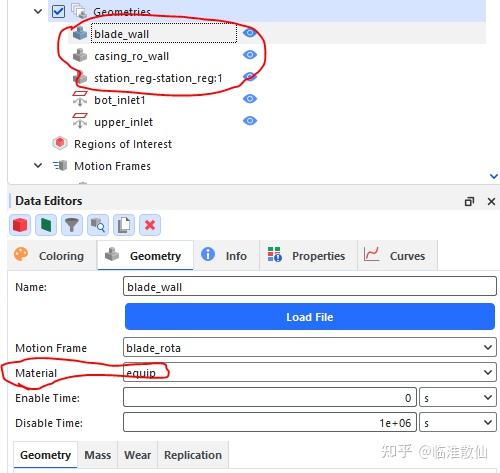Toggle visibility of upper_inlet
This screenshot has width=500, height=473.
click(x=250, y=121)
